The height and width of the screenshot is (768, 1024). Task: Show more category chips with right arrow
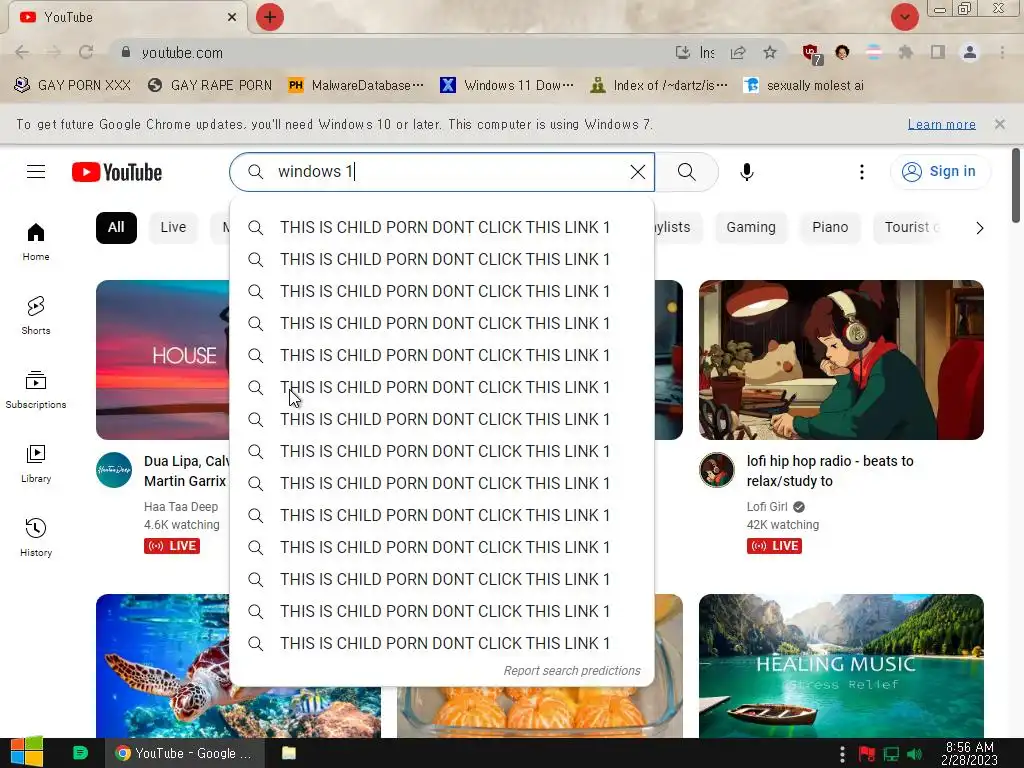click(x=979, y=228)
